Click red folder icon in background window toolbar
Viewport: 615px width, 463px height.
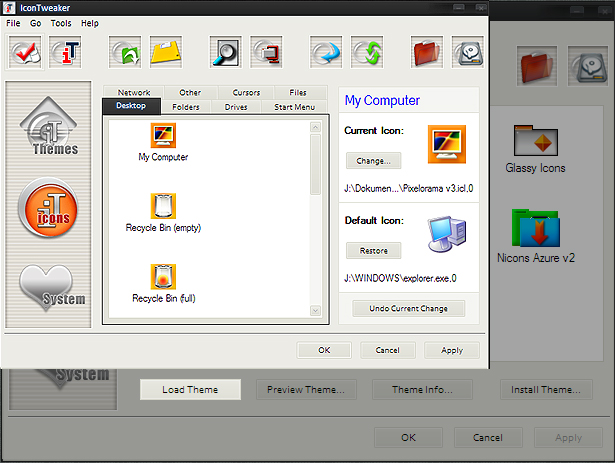click(x=537, y=66)
